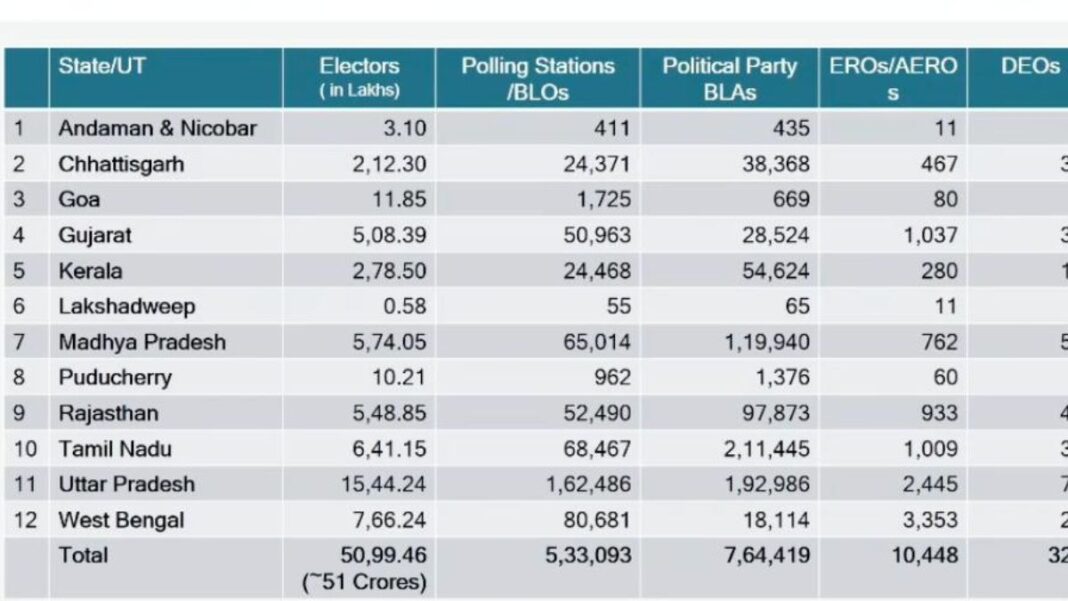Select the Political Party BLAs header
This screenshot has height=601, width=1068.
coord(729,78)
